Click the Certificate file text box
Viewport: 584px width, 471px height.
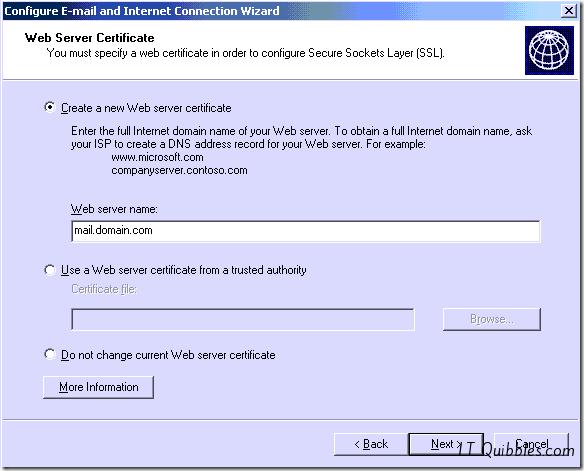pyautogui.click(x=242, y=319)
